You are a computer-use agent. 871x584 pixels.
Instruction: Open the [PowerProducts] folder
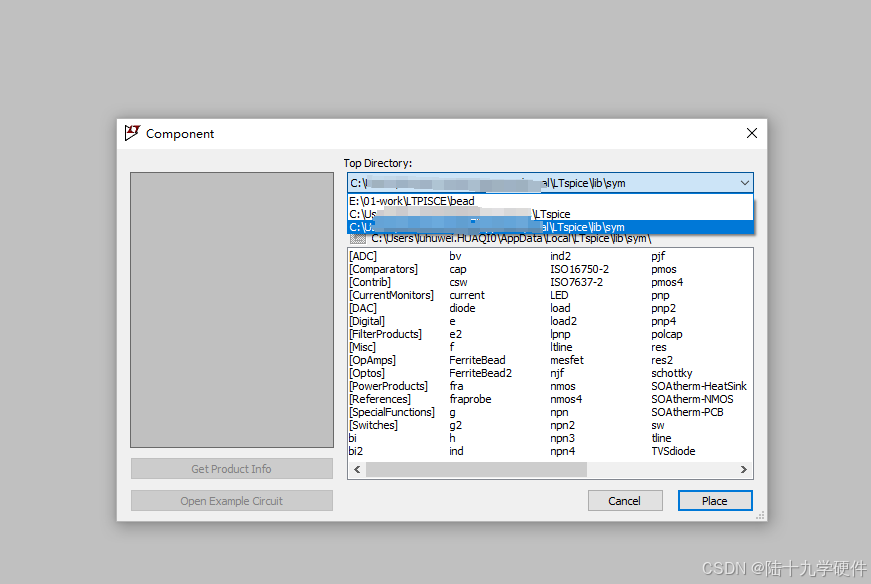388,386
